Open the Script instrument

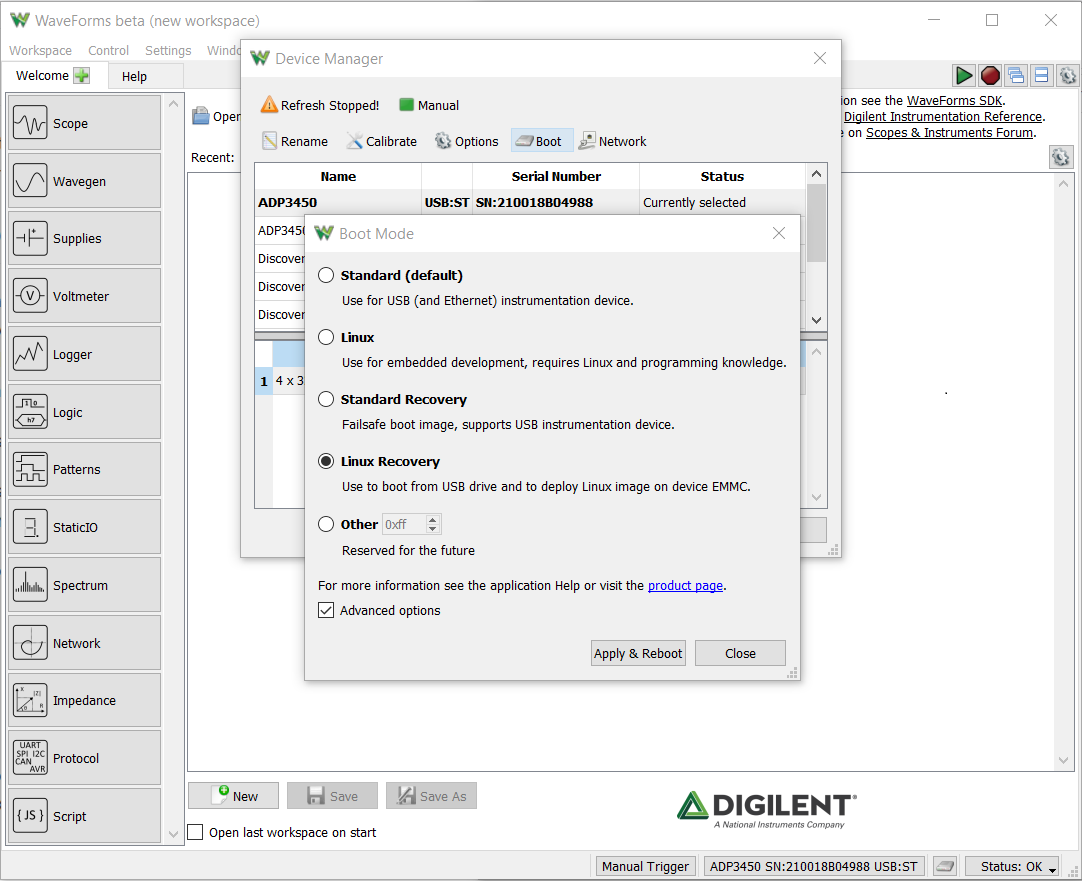84,817
